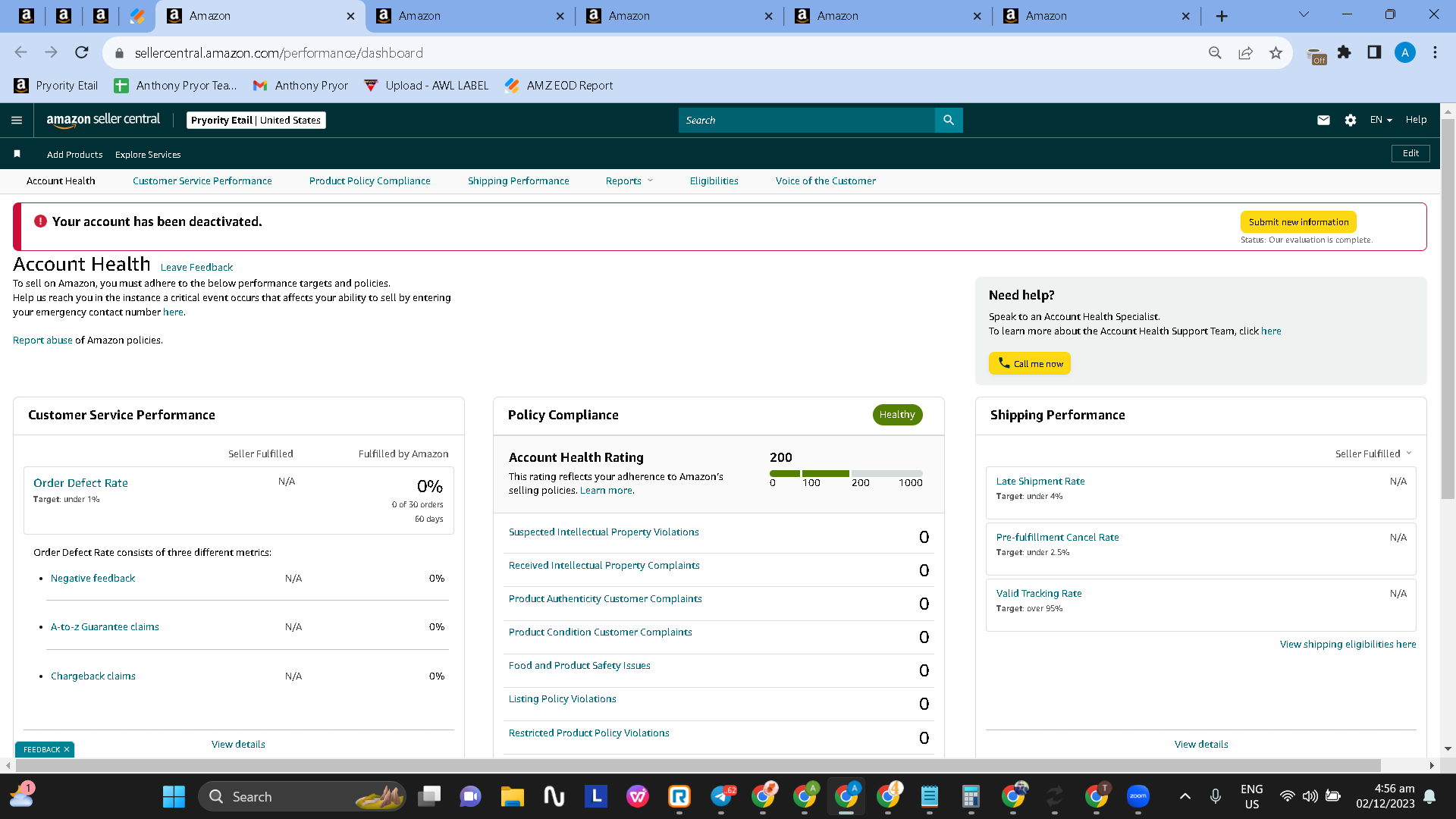Screen dimensions: 1456x819
Task: Open the AMZ EOD Report bookmark
Action: (560, 86)
